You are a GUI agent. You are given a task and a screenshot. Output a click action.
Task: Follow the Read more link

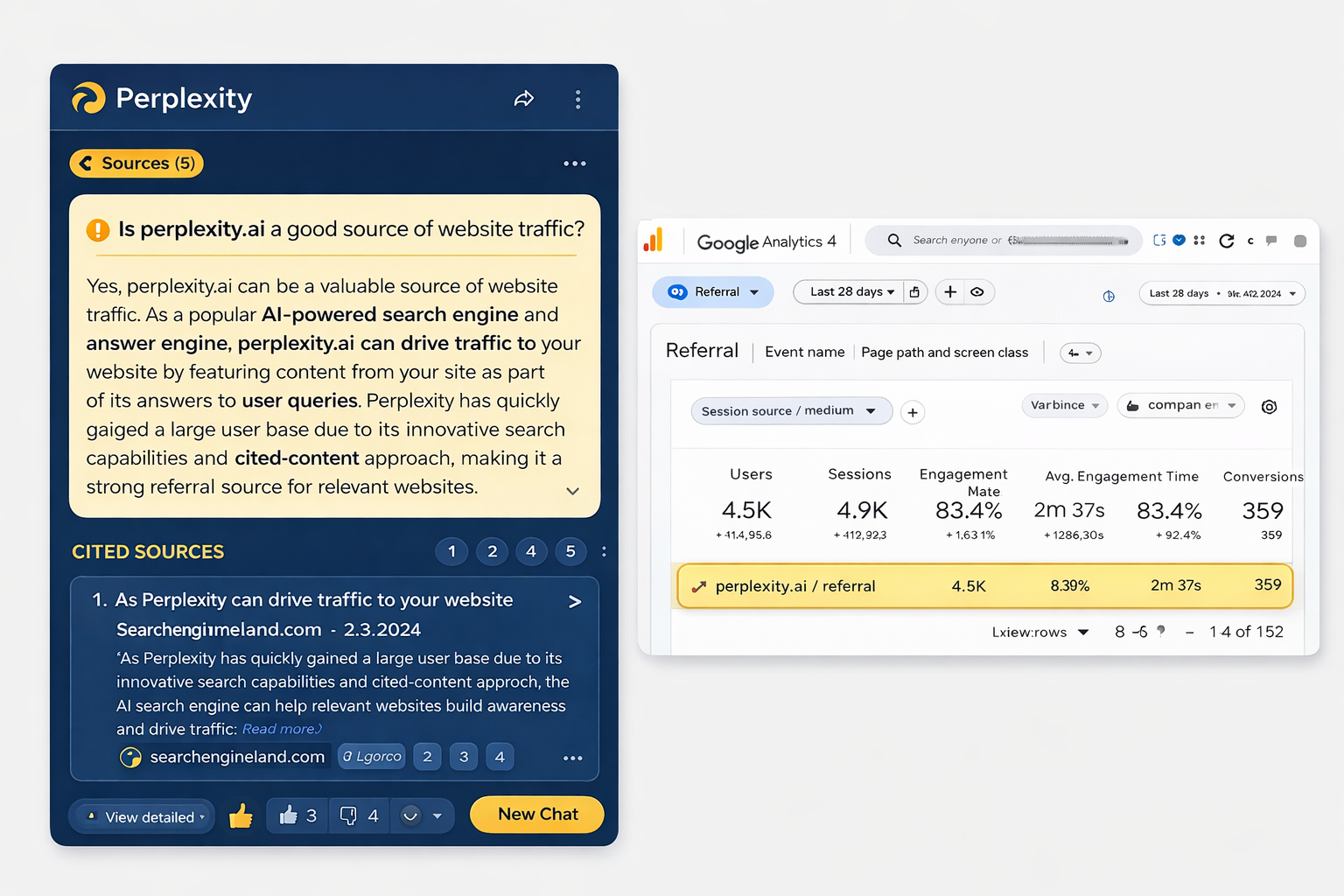coord(282,729)
